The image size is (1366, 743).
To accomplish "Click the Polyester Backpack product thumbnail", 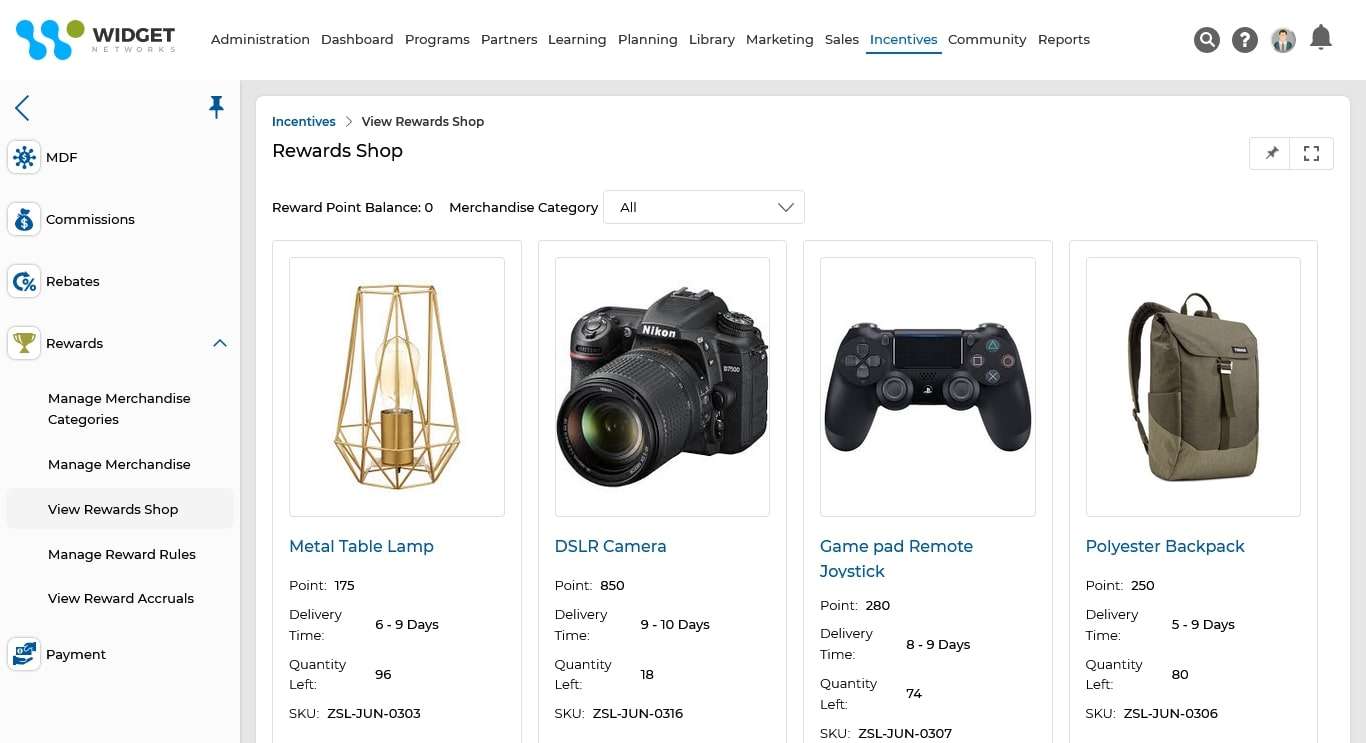I will (1192, 386).
